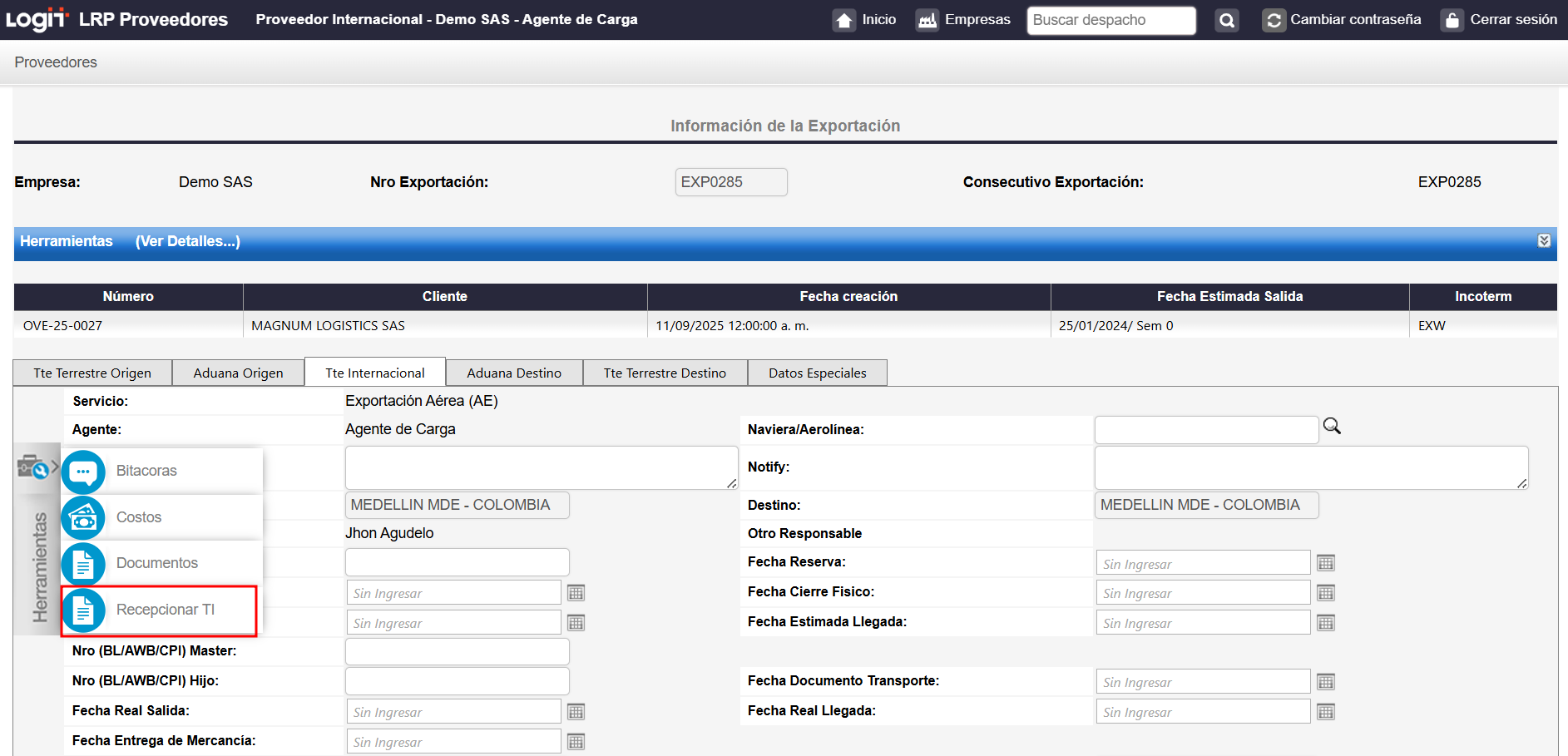Screen dimensions: 1568x756
Task: Expand details via Ver Detalles link
Action: (188, 241)
